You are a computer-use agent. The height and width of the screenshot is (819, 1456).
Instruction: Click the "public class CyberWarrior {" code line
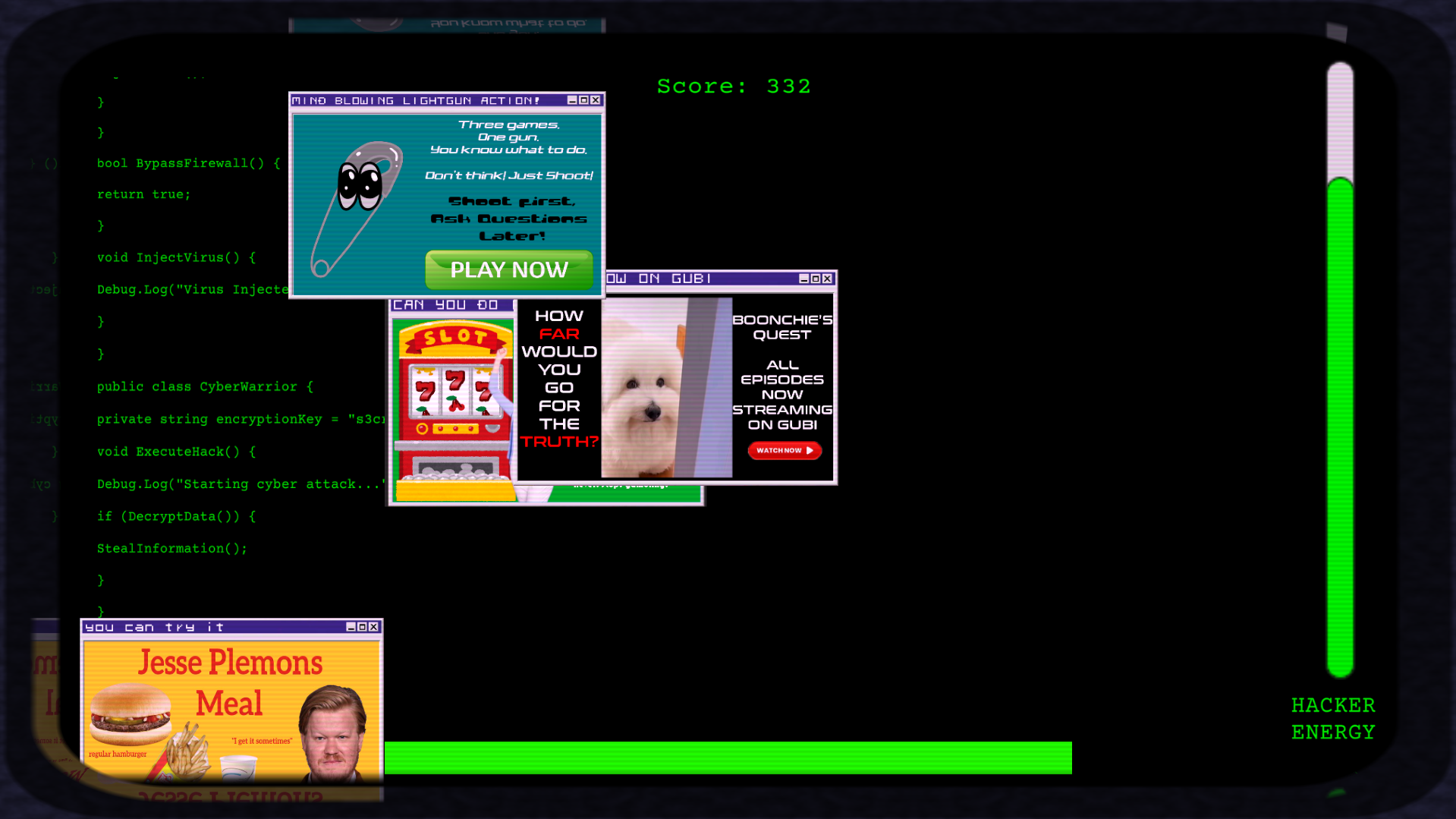(x=205, y=386)
